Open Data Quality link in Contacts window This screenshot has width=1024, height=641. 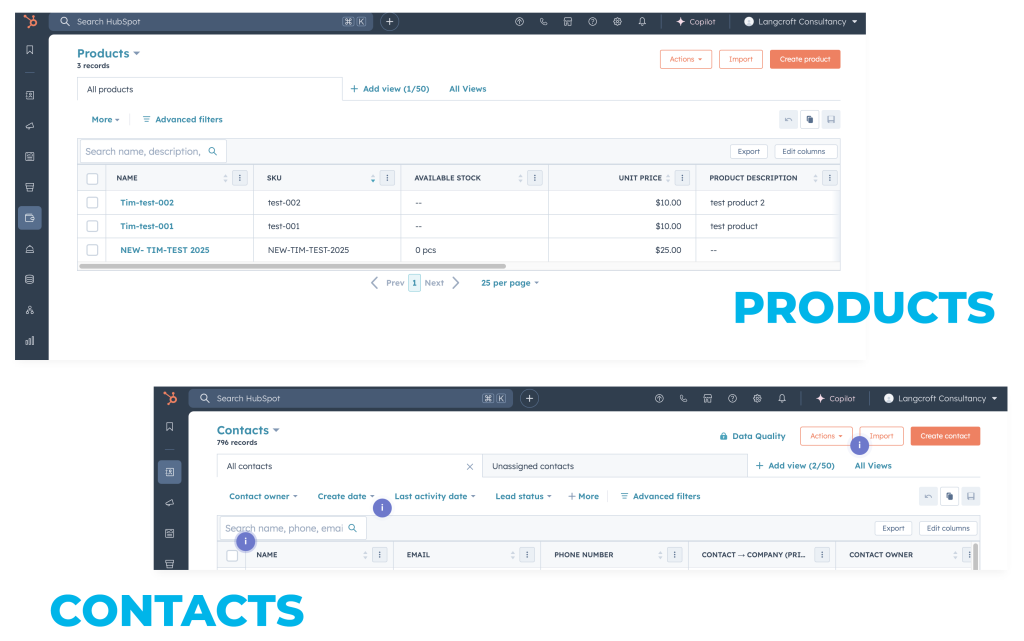(752, 436)
